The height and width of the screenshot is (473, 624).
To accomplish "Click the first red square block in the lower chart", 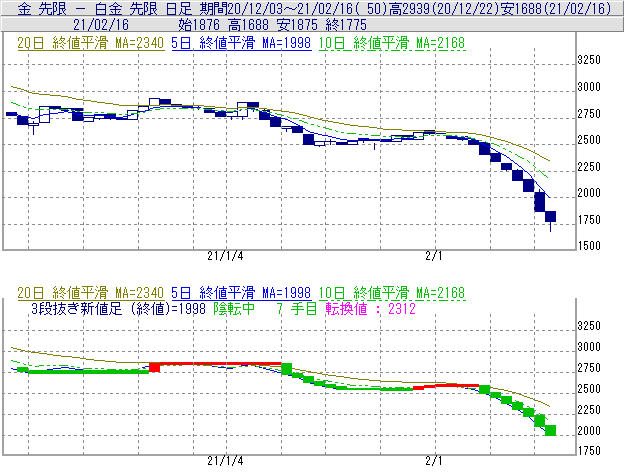I will 154,367.
